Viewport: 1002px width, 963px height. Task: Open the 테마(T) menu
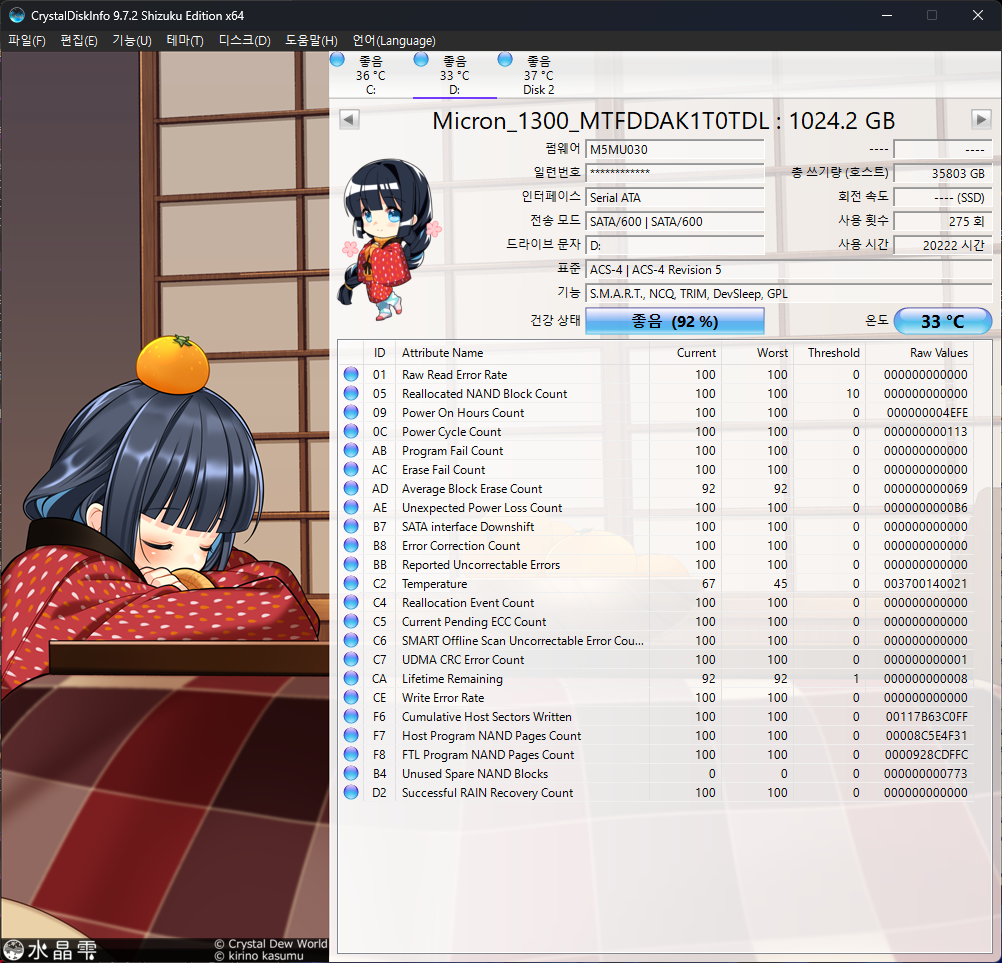click(x=185, y=41)
